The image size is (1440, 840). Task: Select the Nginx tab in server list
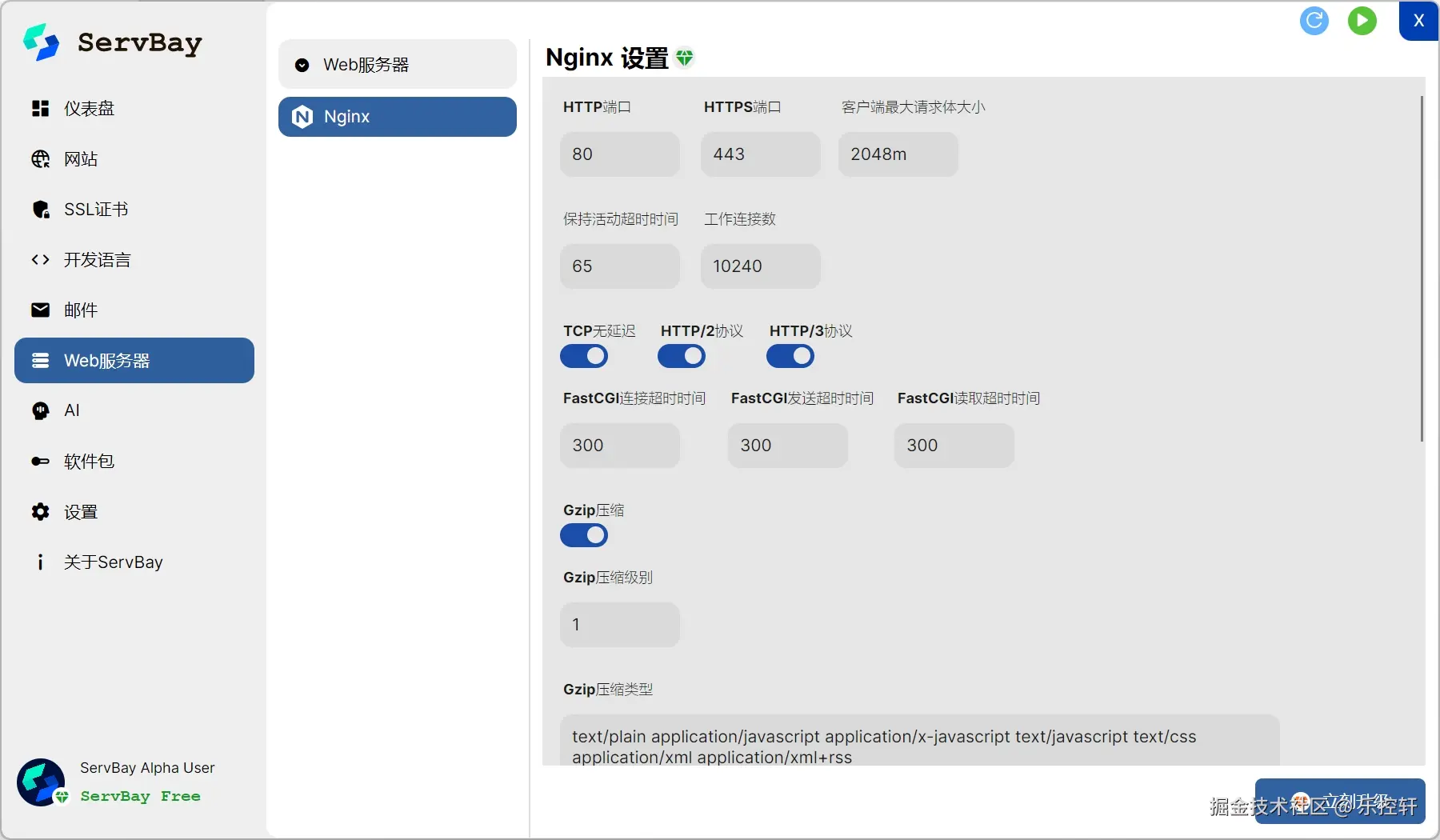tap(398, 117)
